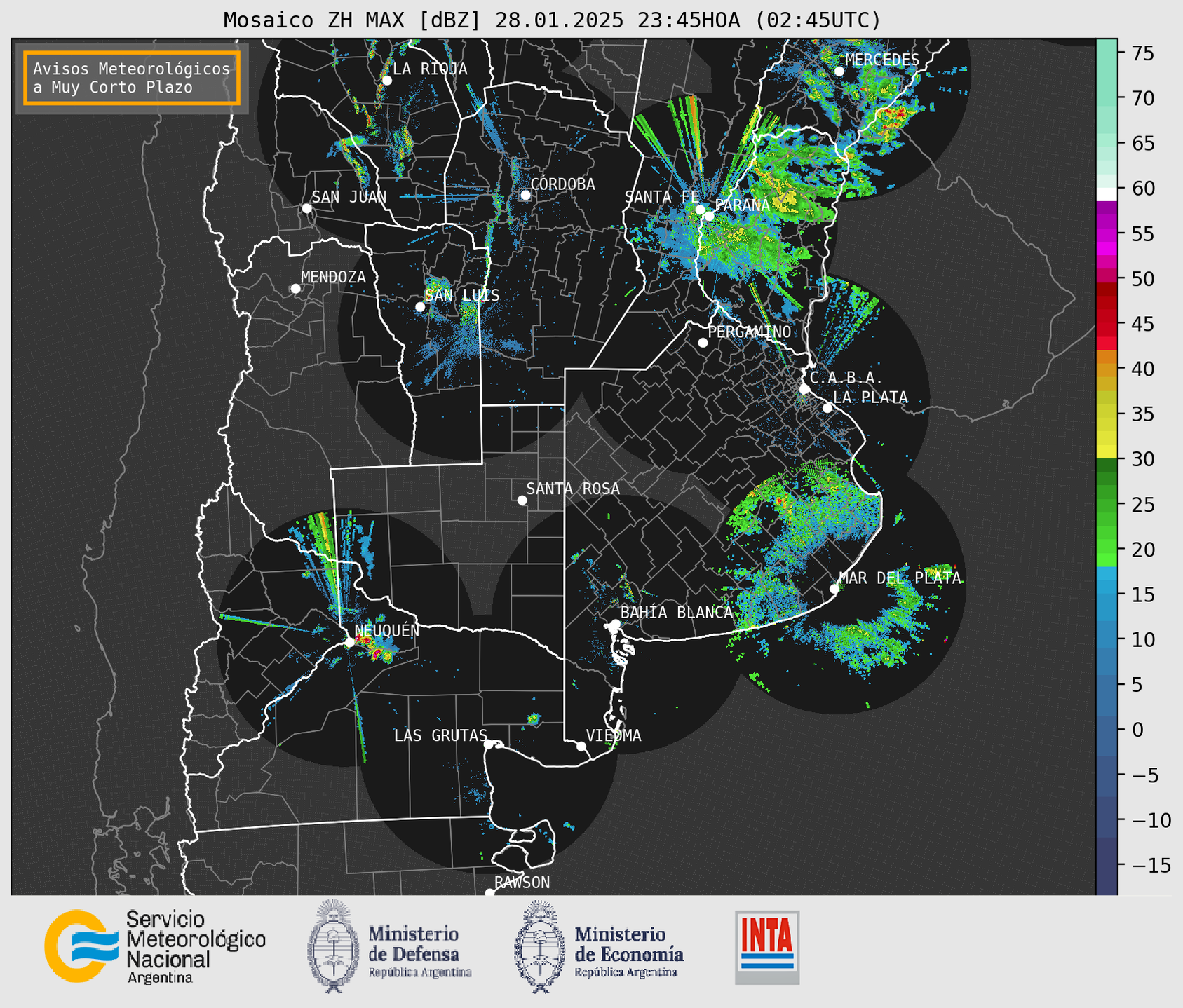Click the CÓRDOBA city marker dot
This screenshot has width=1183, height=1008.
(525, 195)
